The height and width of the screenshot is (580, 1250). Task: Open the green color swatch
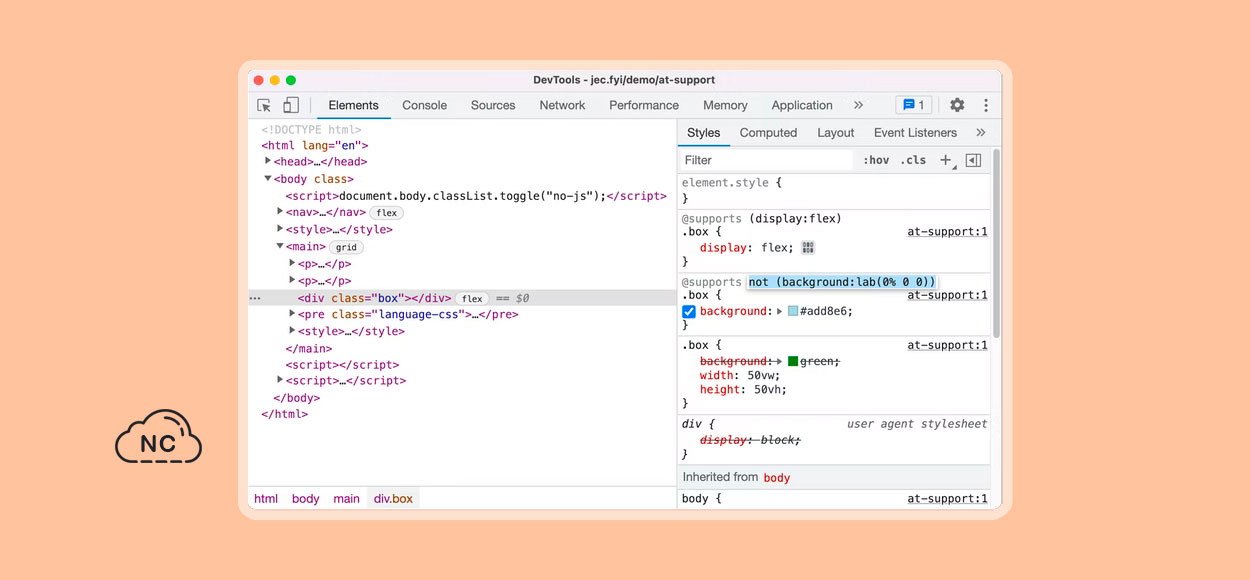[x=793, y=361]
